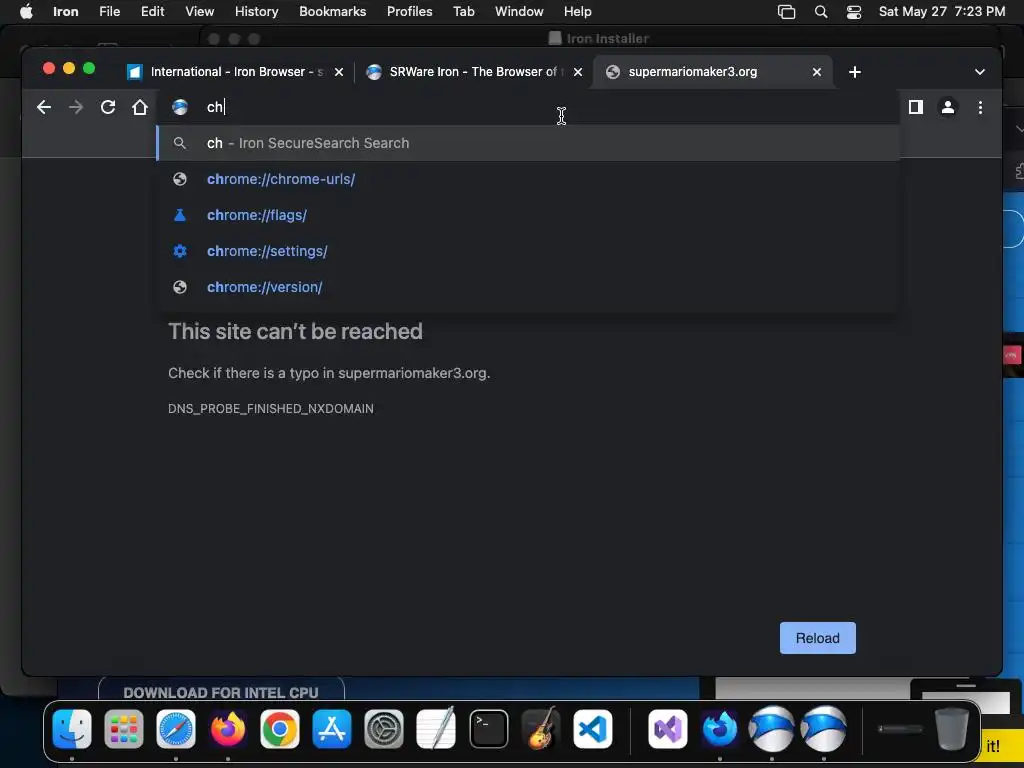Click the Reload button

point(817,638)
